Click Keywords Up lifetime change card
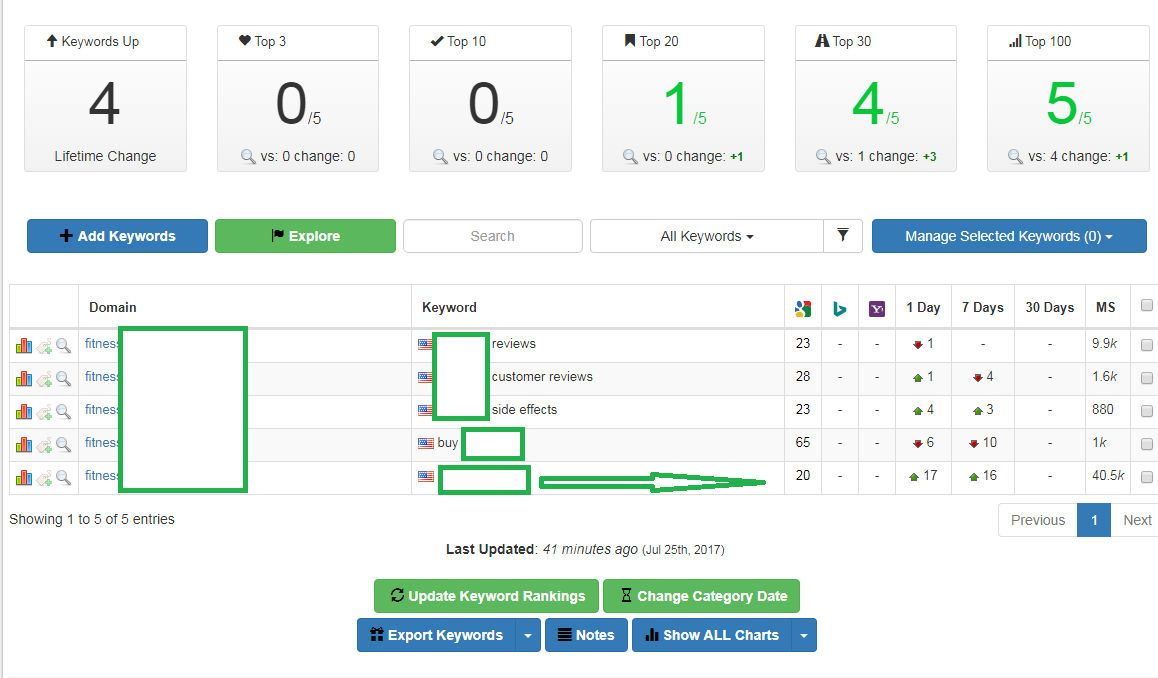1158x678 pixels. click(x=105, y=98)
